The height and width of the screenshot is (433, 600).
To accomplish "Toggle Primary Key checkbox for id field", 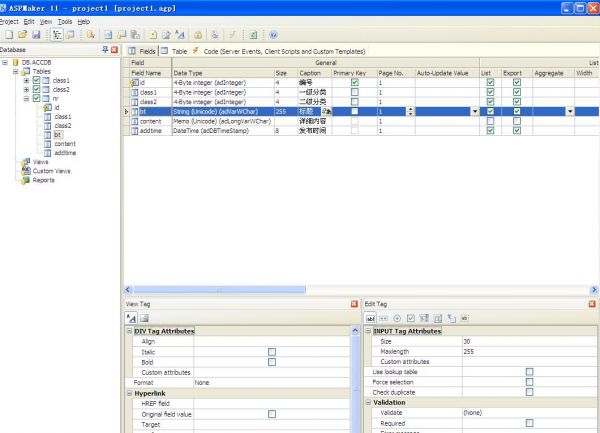I will pyautogui.click(x=355, y=82).
